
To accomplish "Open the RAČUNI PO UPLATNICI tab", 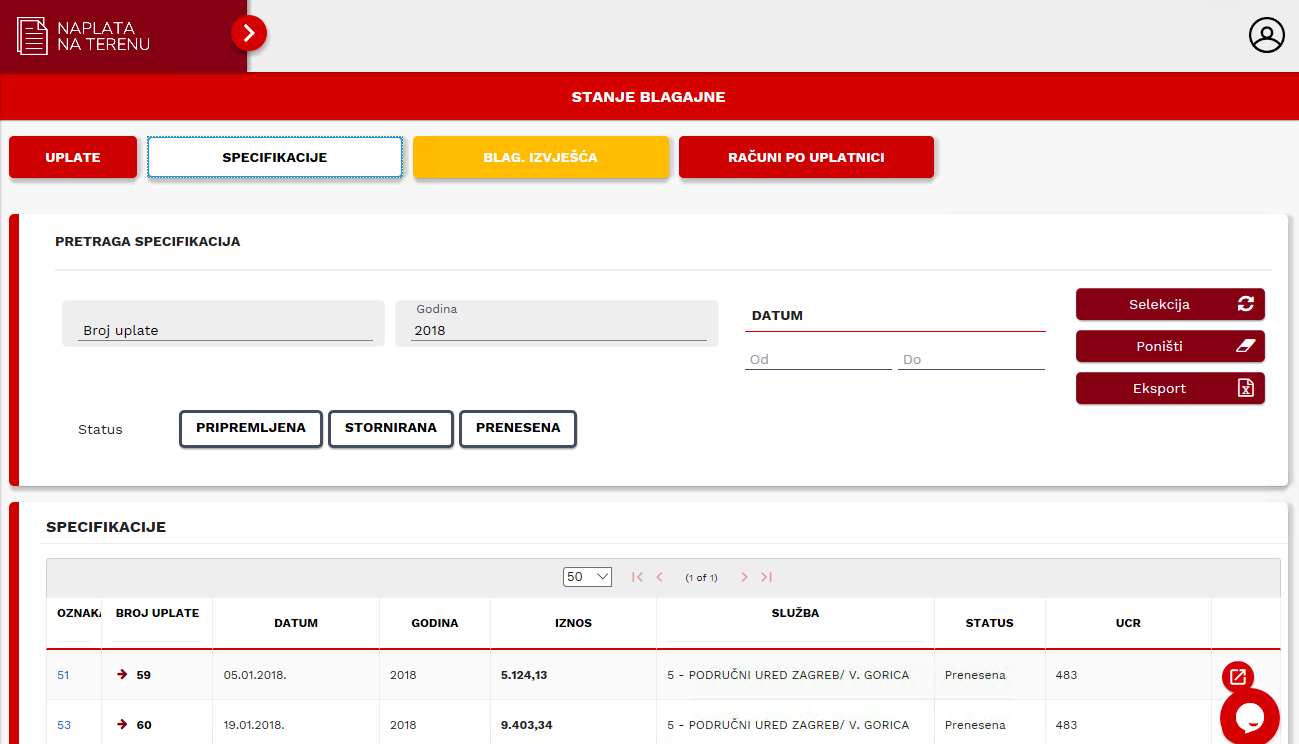I will point(806,158).
